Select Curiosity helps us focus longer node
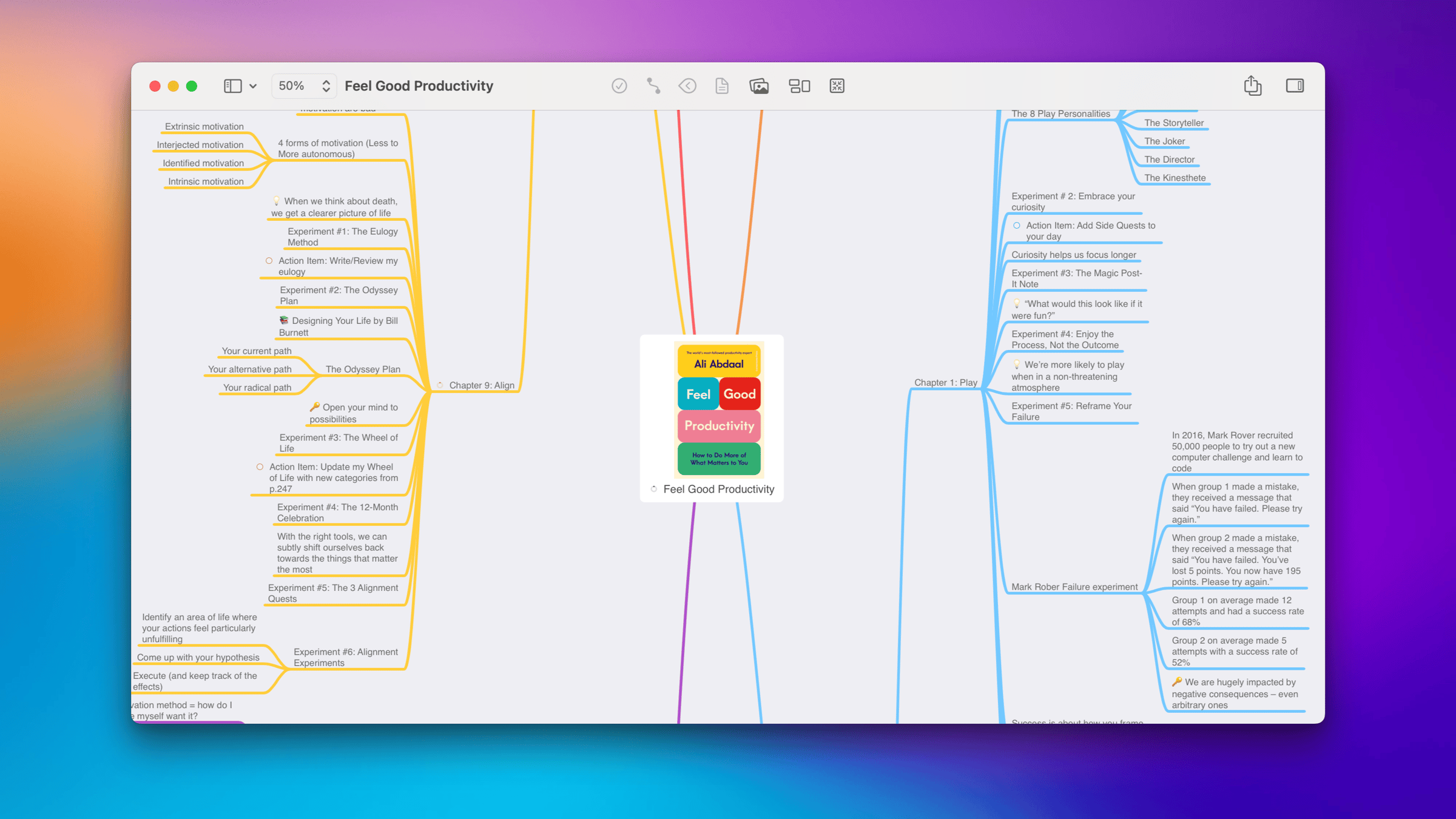 pyautogui.click(x=1074, y=255)
